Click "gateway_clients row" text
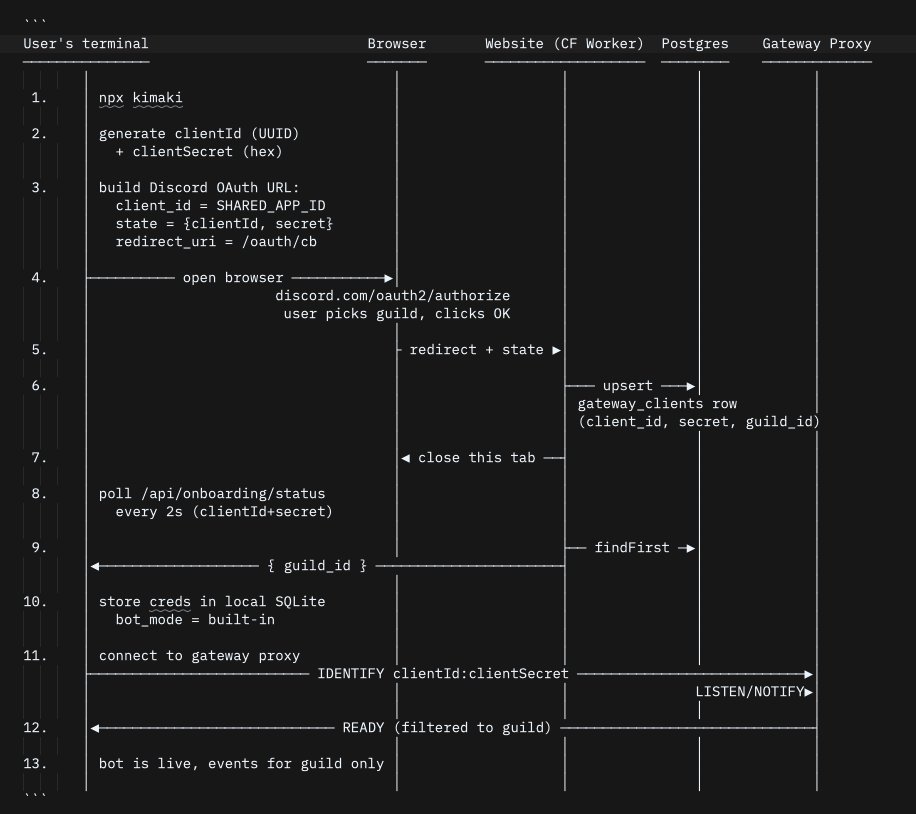Image resolution: width=916 pixels, height=814 pixels. pos(657,404)
